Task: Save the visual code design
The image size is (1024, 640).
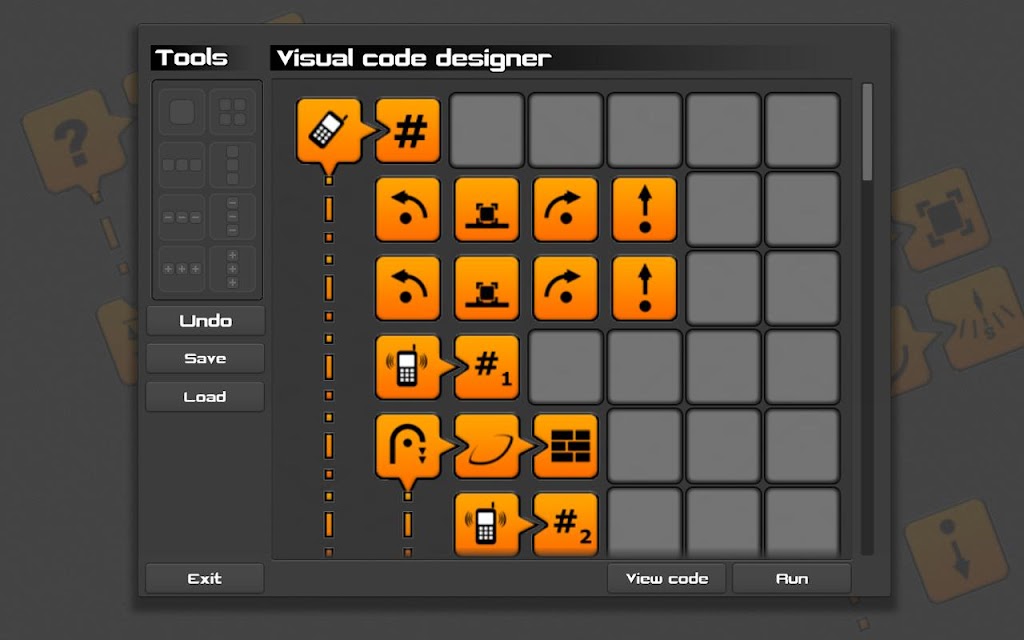Action: (x=206, y=359)
